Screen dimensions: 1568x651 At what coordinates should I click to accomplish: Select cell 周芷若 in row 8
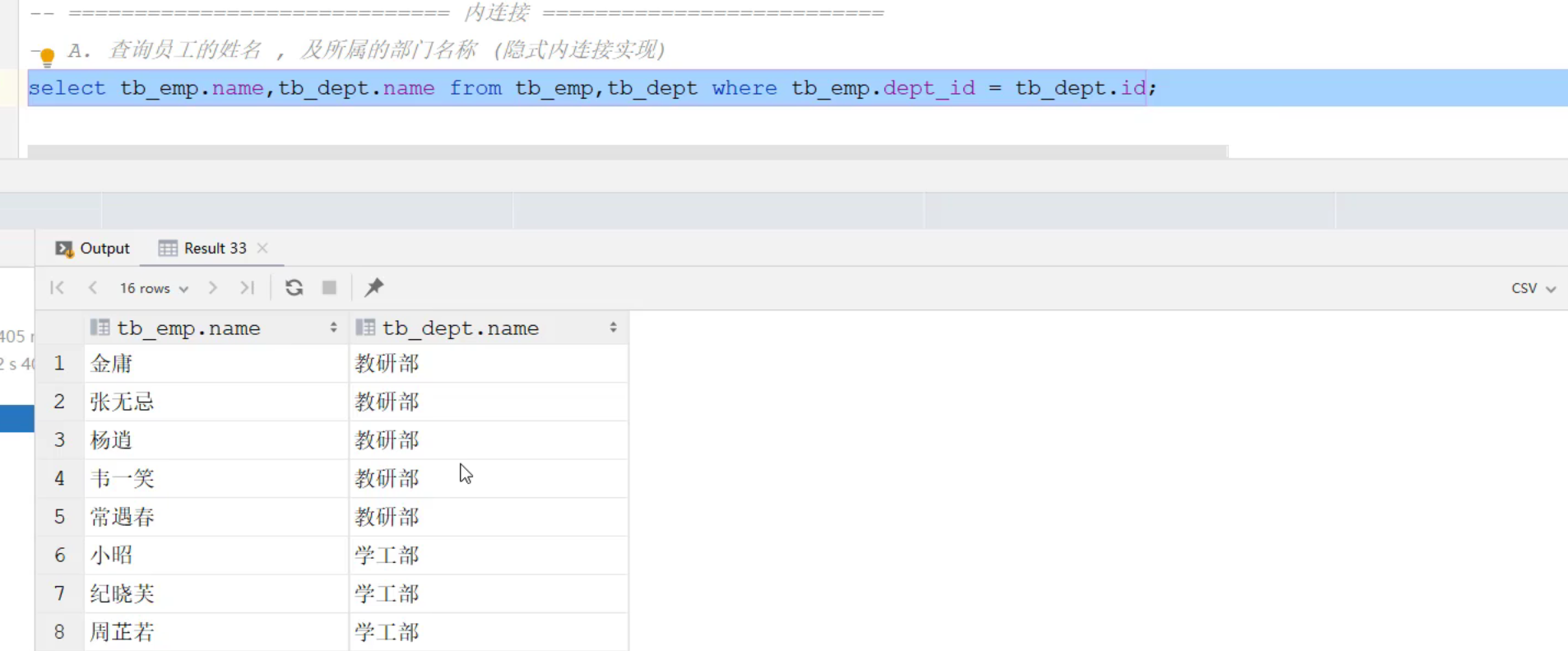(216, 632)
